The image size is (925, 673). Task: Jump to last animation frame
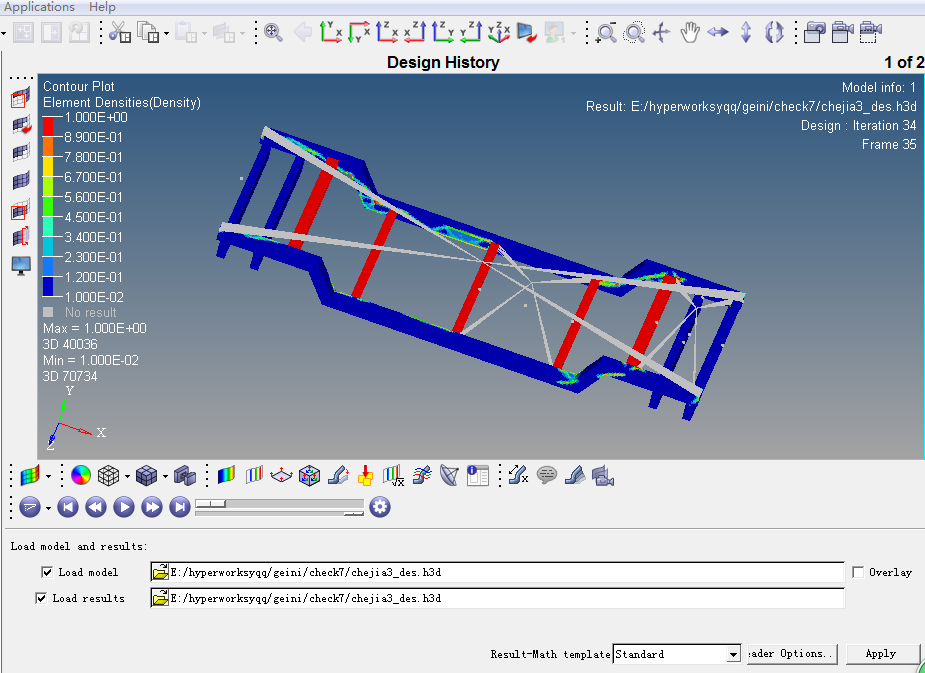click(x=180, y=507)
